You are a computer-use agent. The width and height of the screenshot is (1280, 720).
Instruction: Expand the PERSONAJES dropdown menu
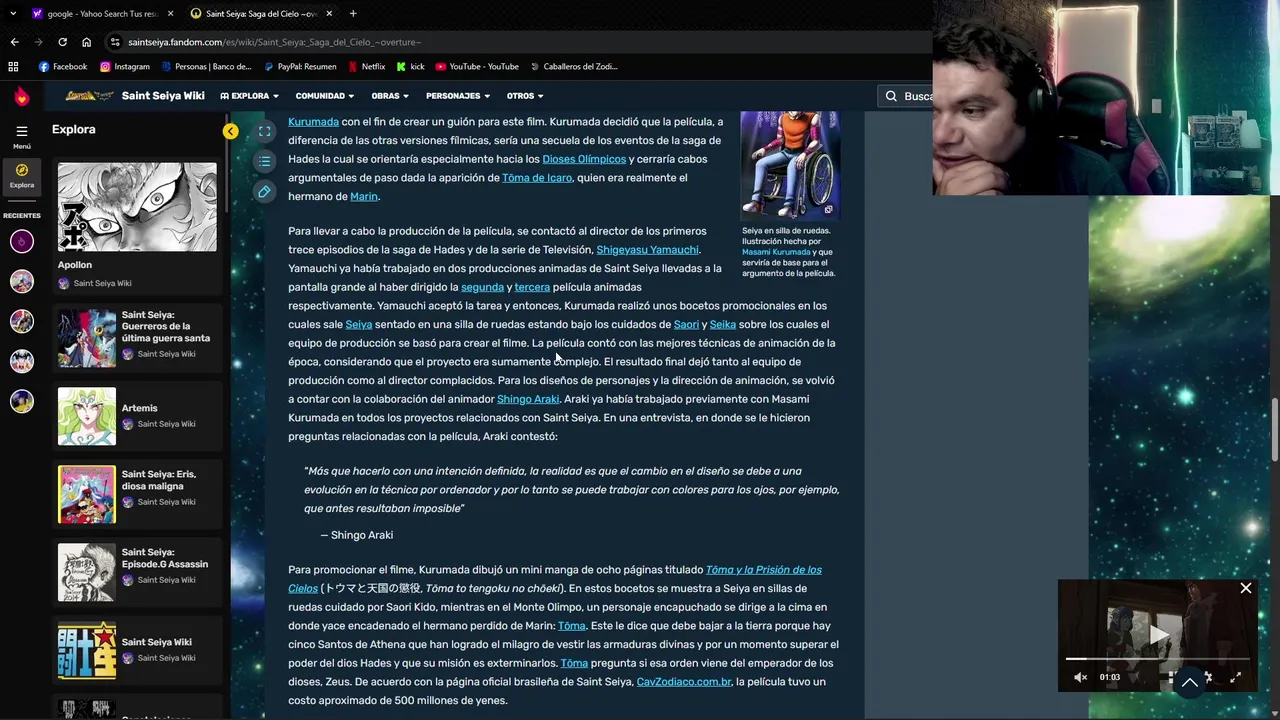click(458, 96)
